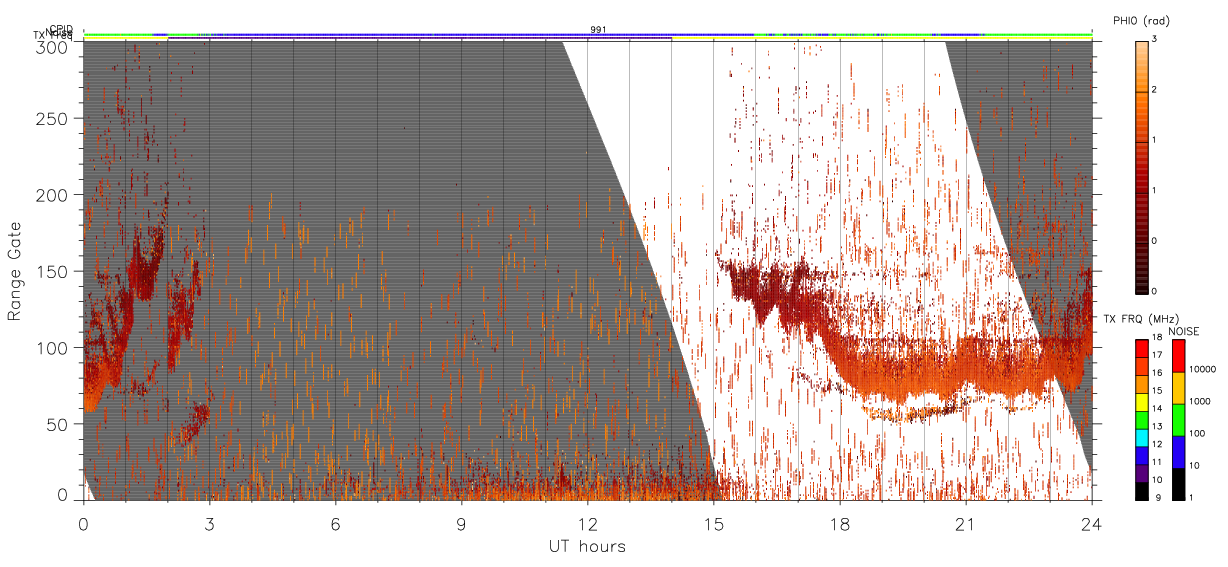The height and width of the screenshot is (567, 1228).
Task: Click the black 9–10 MHz TX FRQ swatch
Action: pos(1141,491)
